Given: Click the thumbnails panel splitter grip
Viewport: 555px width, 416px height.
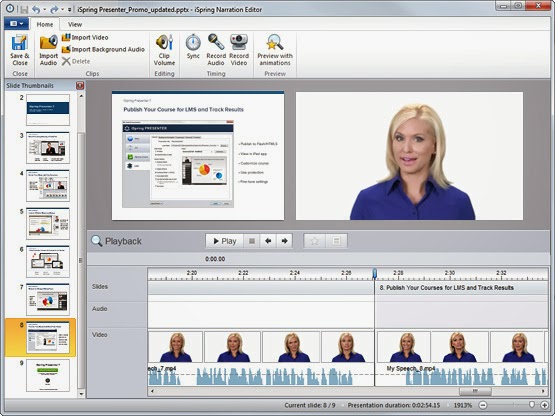Looking at the screenshot, I should (80, 261).
